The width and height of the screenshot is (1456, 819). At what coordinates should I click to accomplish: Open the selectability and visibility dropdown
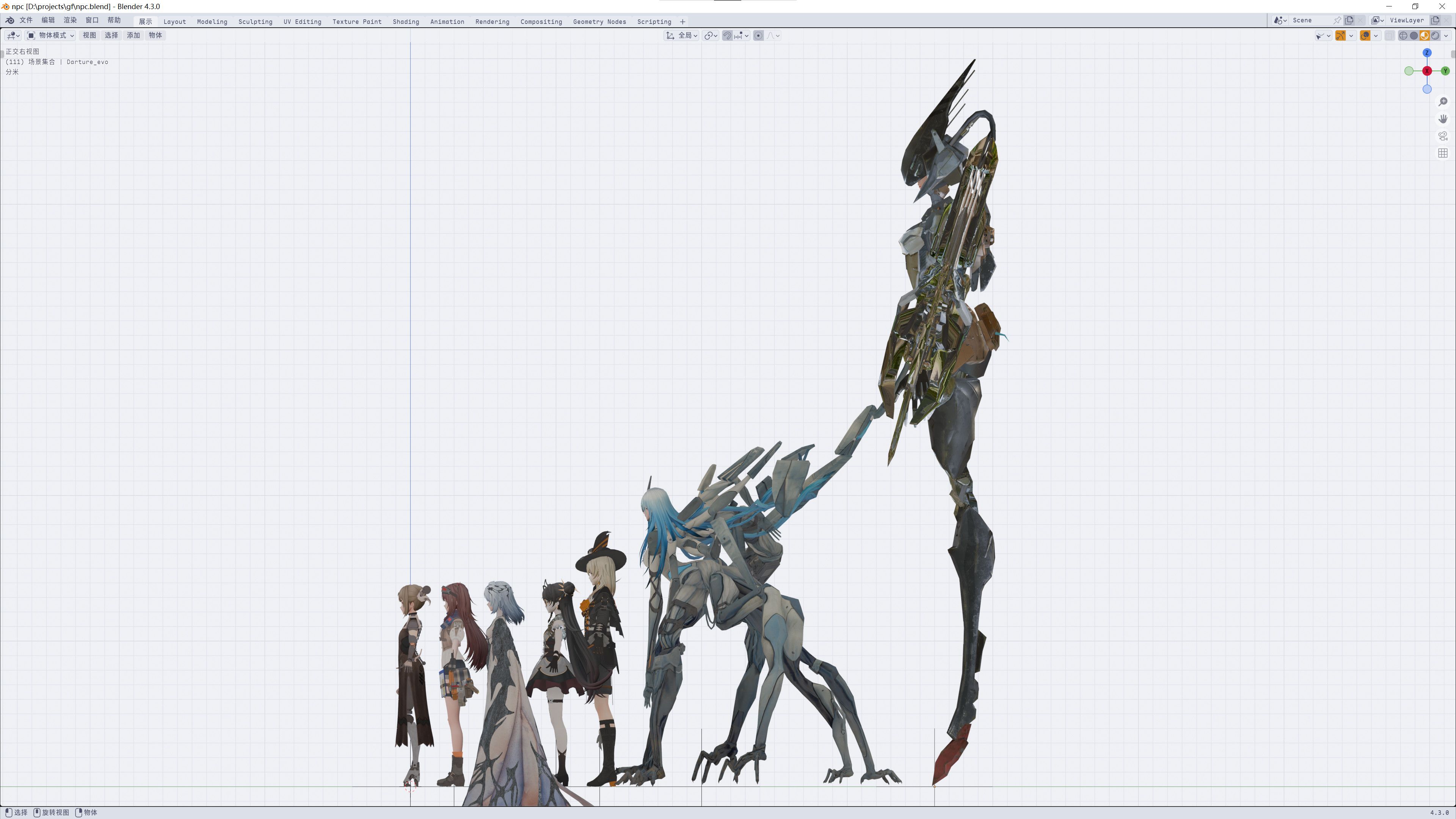click(1323, 36)
